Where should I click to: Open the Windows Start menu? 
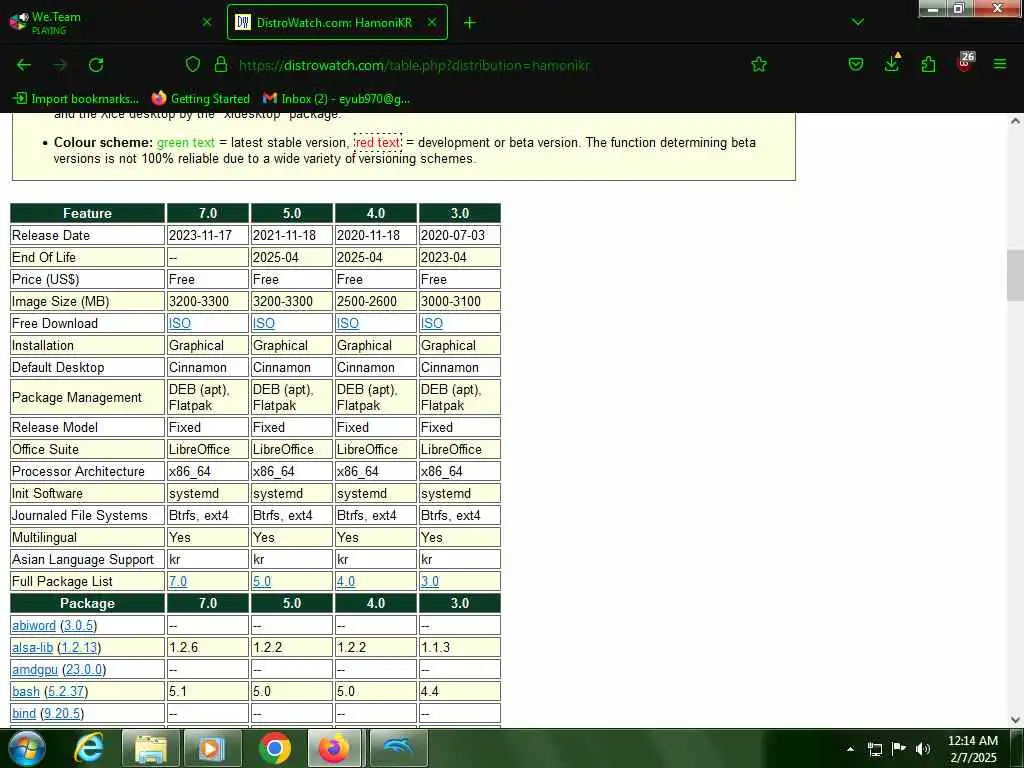[x=27, y=748]
